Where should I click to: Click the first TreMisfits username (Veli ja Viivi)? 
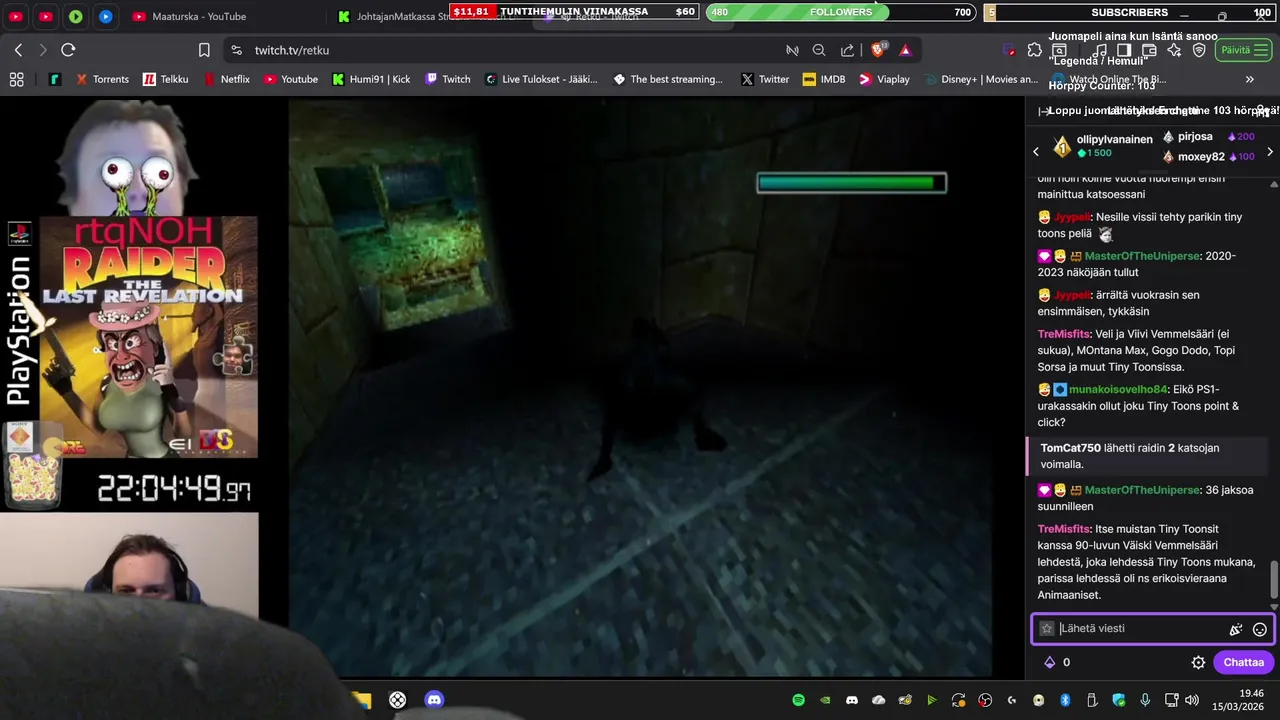click(1064, 334)
